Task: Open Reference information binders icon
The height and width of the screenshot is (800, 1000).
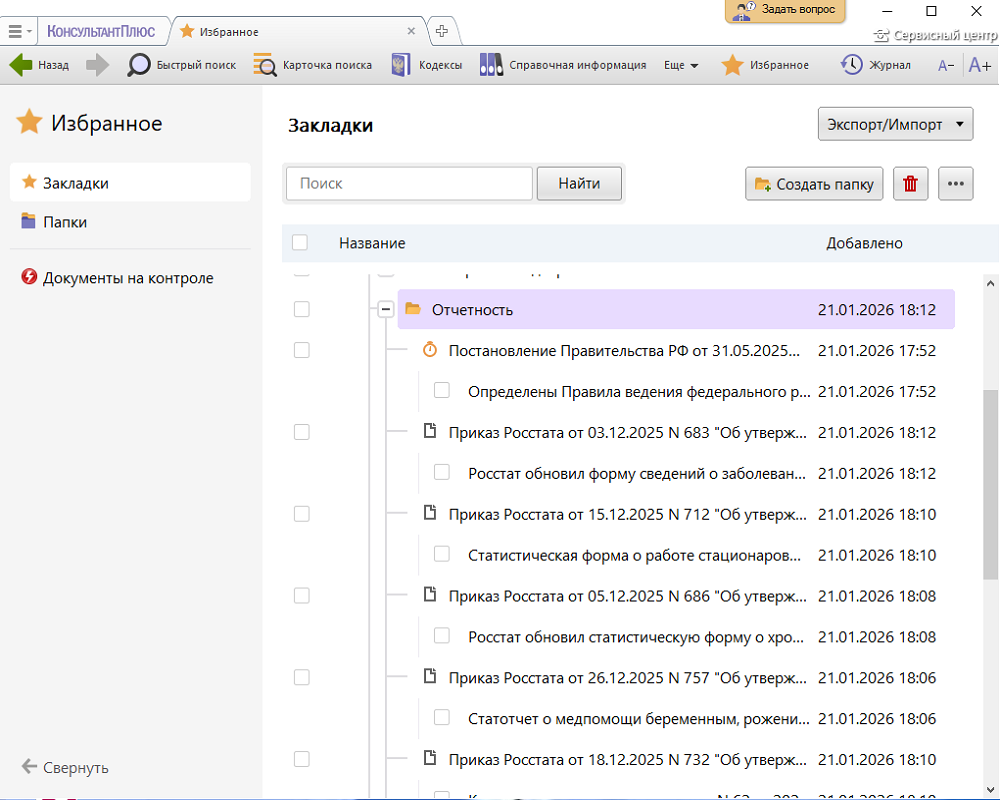Action: [491, 65]
